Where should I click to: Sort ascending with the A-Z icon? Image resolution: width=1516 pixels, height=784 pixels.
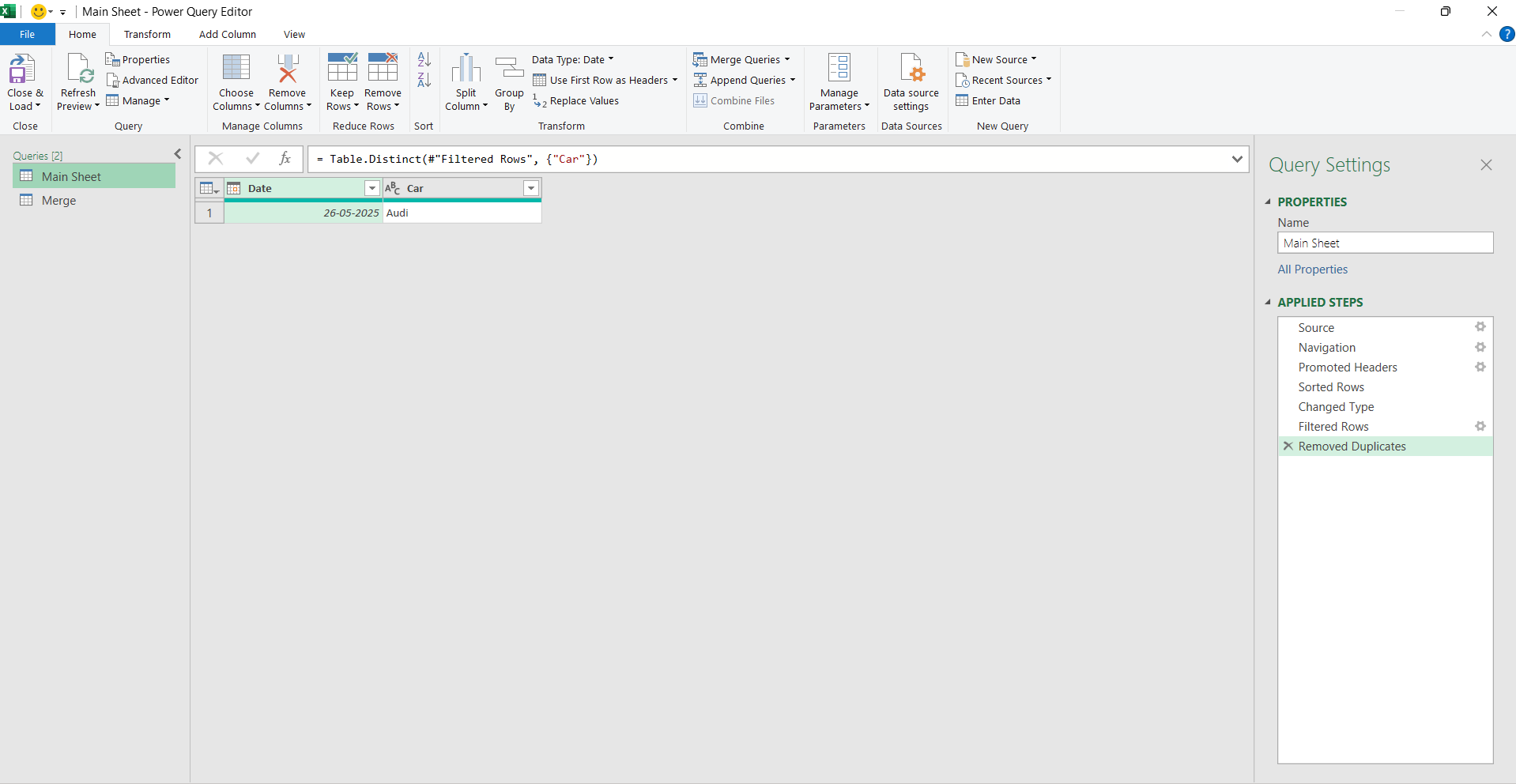click(424, 59)
